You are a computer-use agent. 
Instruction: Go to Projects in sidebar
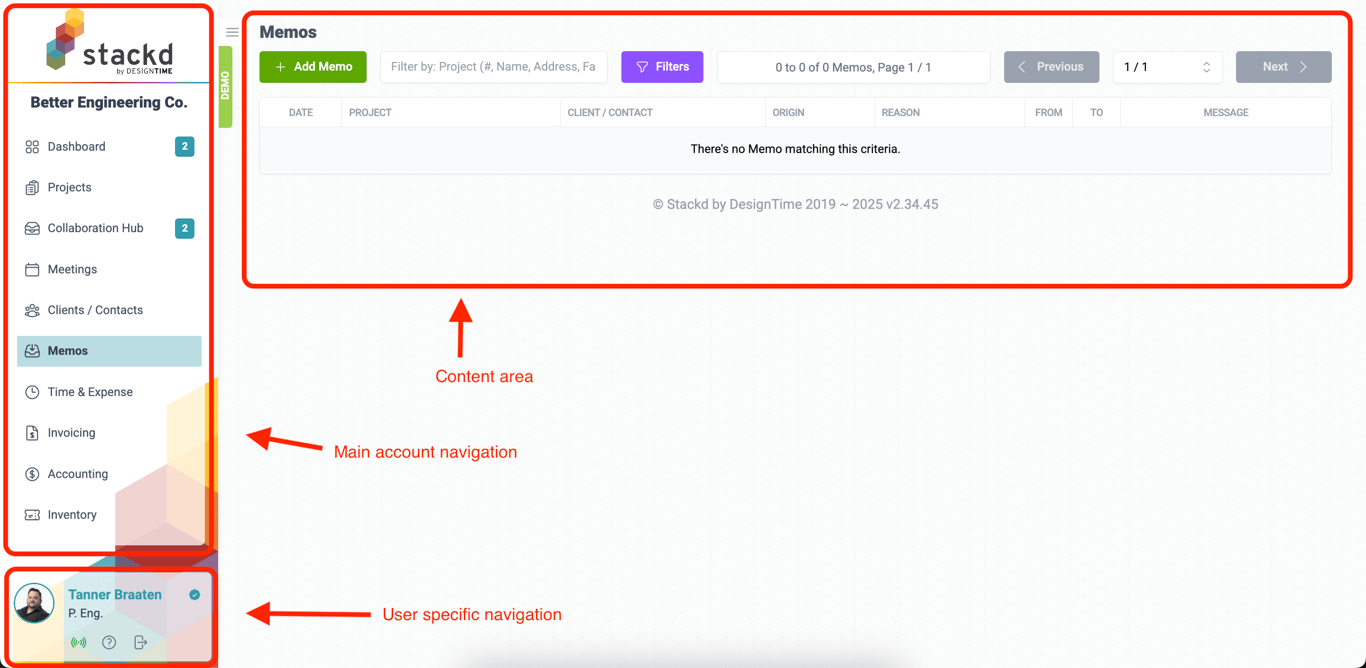[109, 188]
